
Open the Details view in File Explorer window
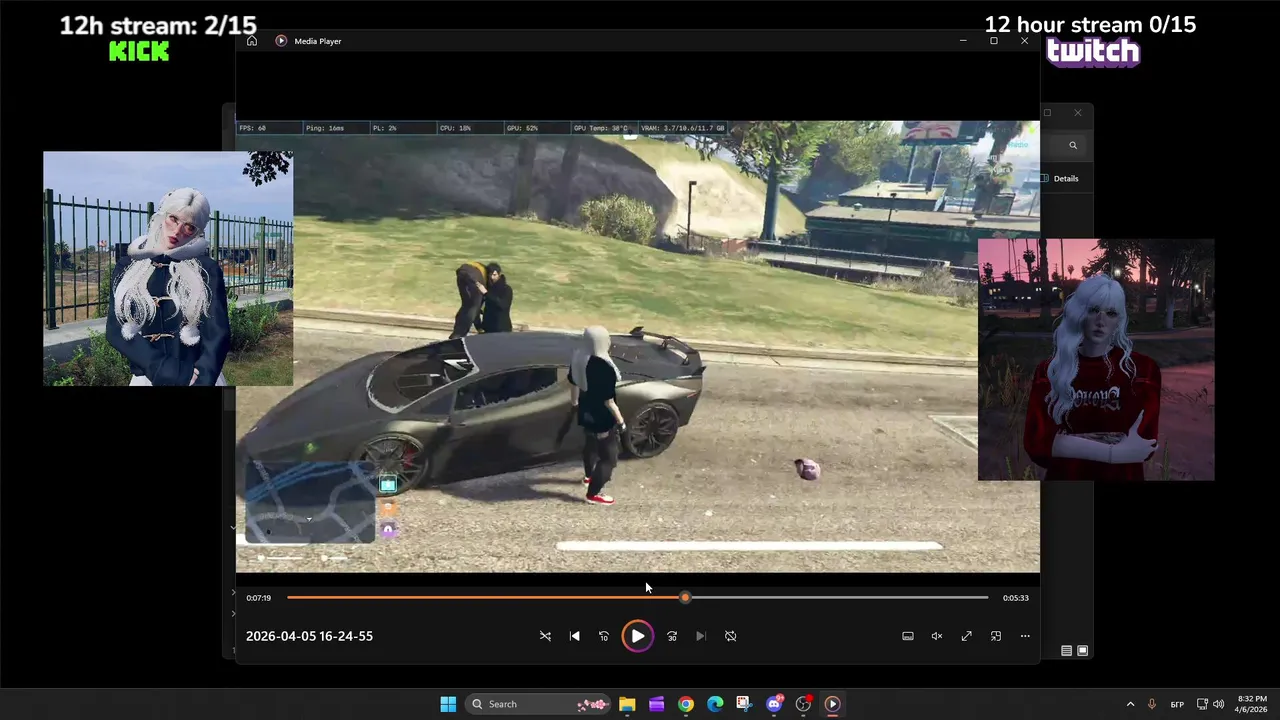coord(1060,178)
